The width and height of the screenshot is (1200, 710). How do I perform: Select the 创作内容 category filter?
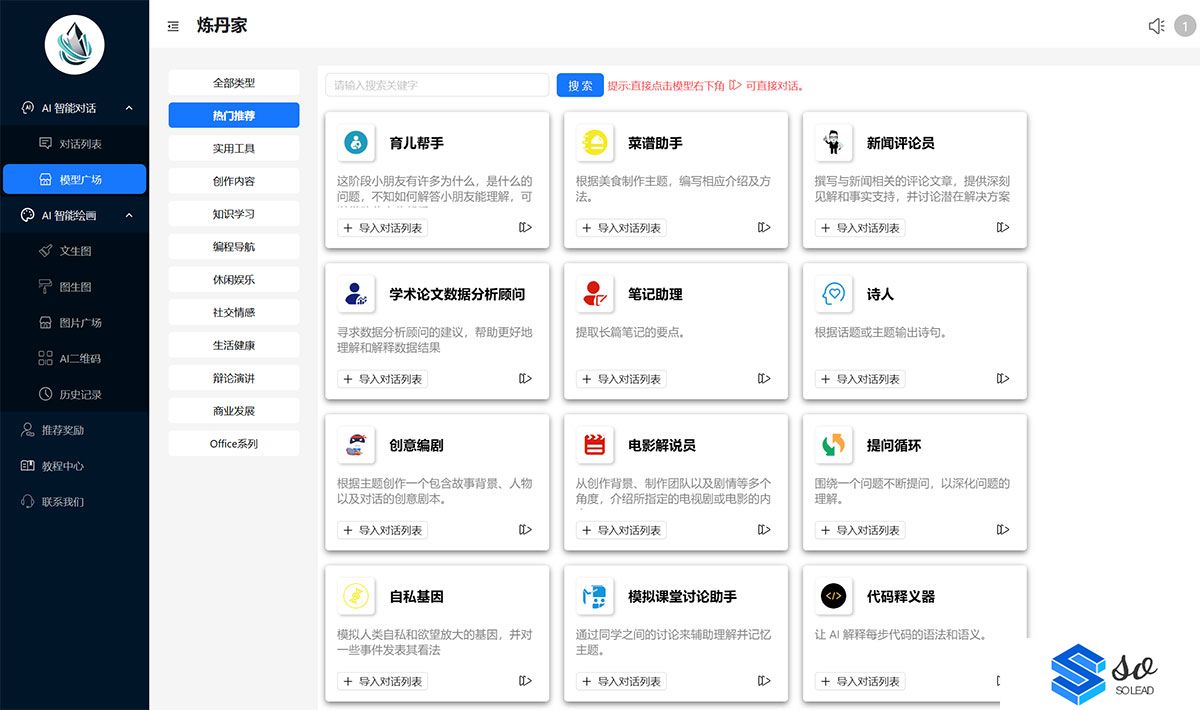pos(234,181)
